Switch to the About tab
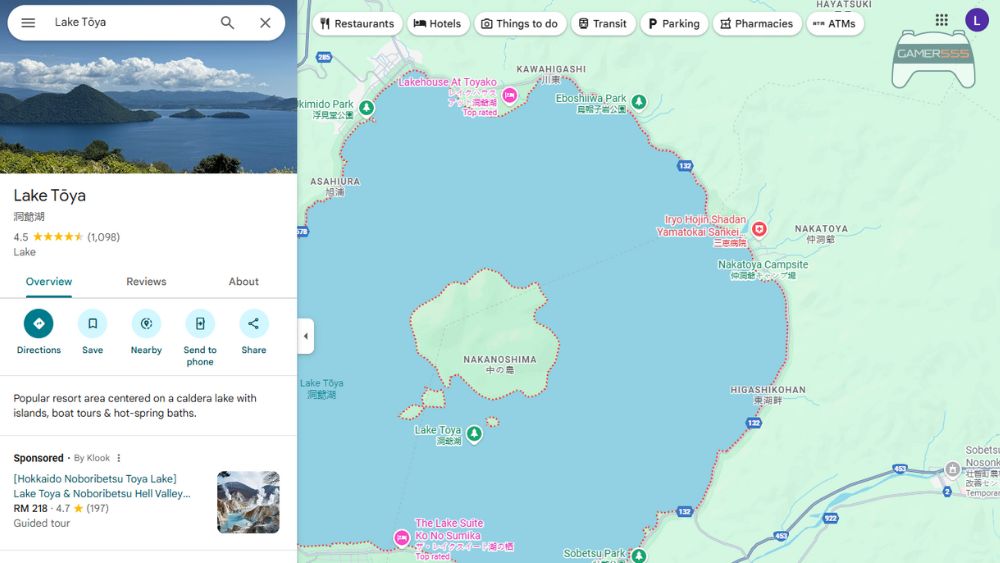The image size is (1000, 563). tap(243, 282)
